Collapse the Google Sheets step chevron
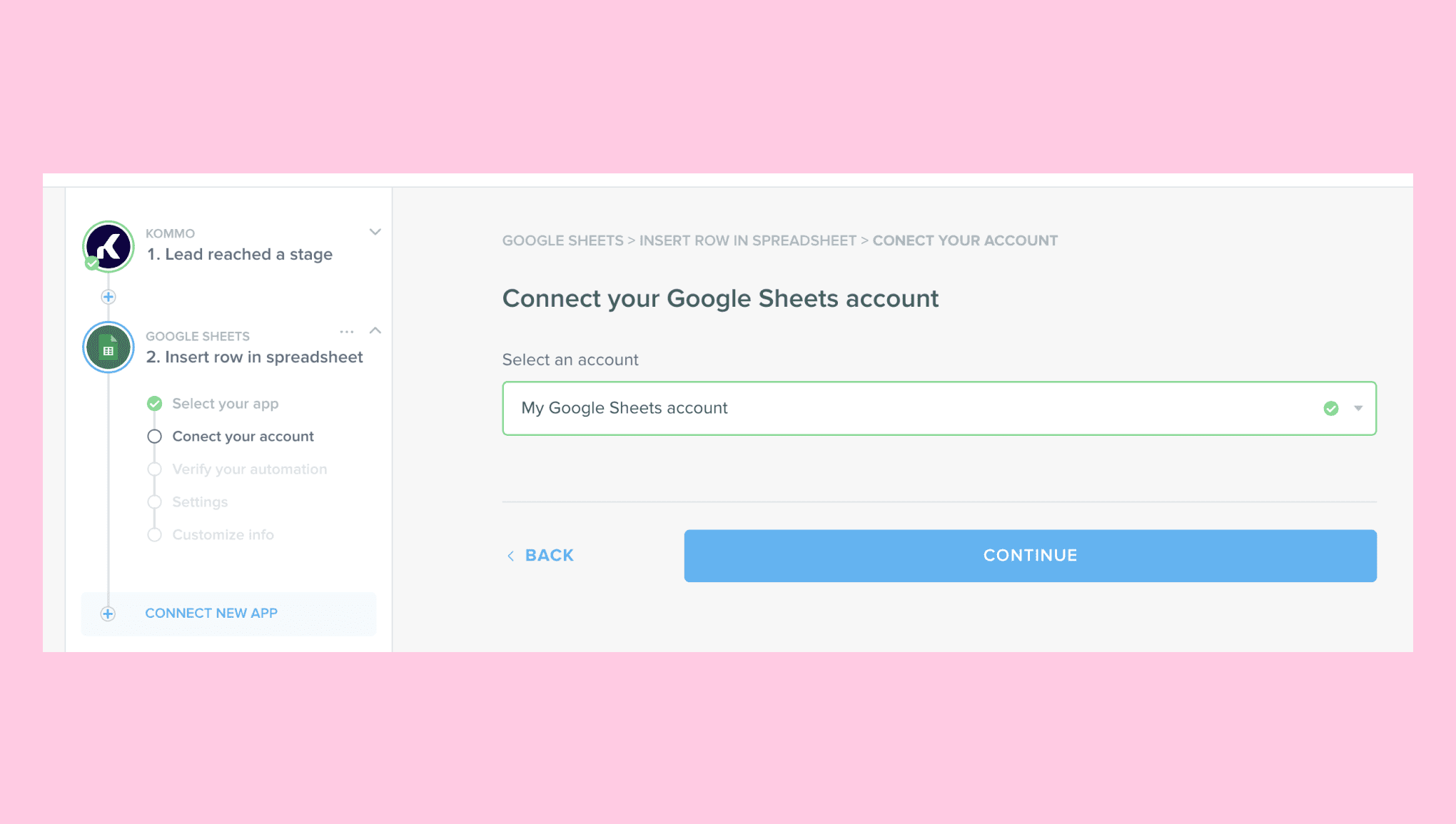Viewport: 1456px width, 824px height. point(375,331)
